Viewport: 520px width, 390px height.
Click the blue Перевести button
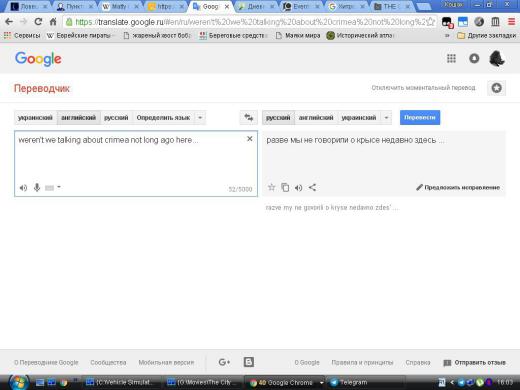(420, 117)
